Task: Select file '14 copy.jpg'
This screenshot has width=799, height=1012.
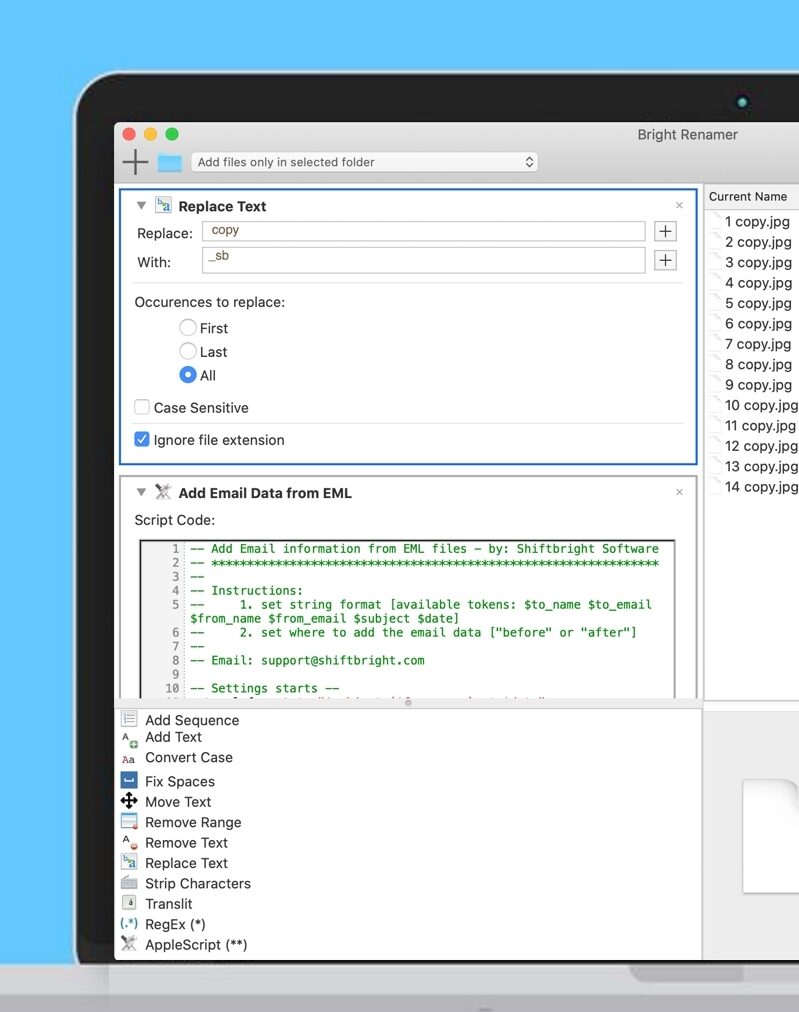Action: (762, 487)
